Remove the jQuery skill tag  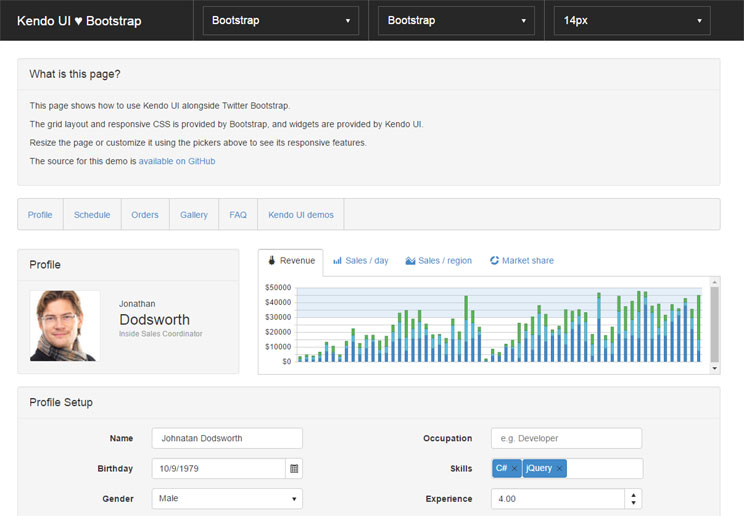[x=559, y=469]
